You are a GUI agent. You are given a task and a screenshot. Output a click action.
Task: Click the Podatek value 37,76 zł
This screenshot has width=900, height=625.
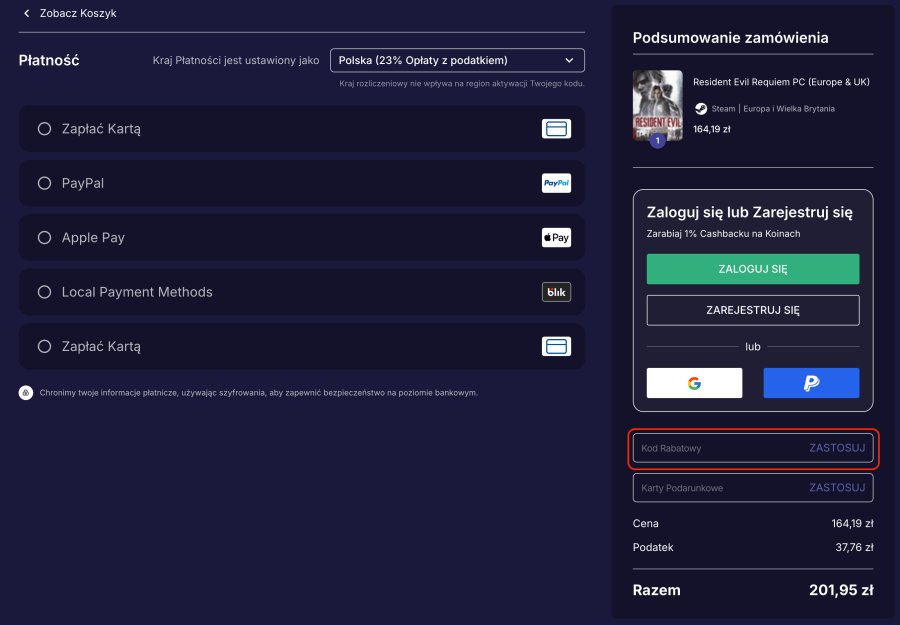pyautogui.click(x=854, y=548)
